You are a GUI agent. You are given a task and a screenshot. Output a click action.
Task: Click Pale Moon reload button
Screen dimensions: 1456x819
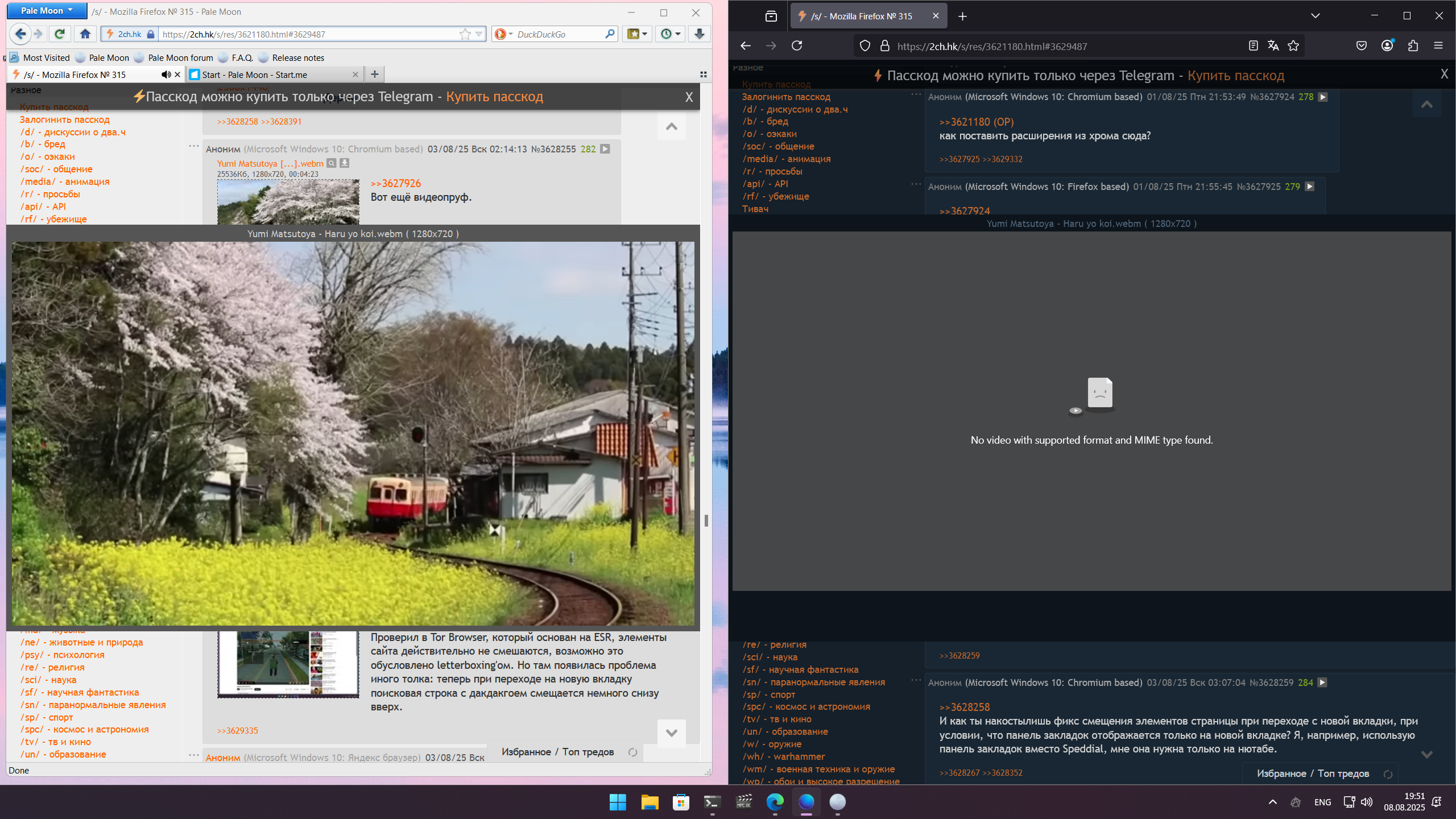(x=59, y=34)
